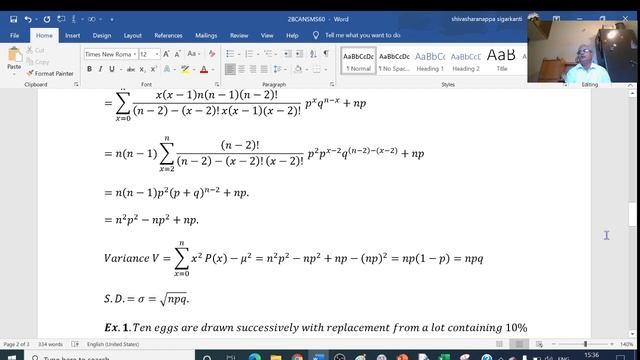Toggle center alignment

coord(242,70)
